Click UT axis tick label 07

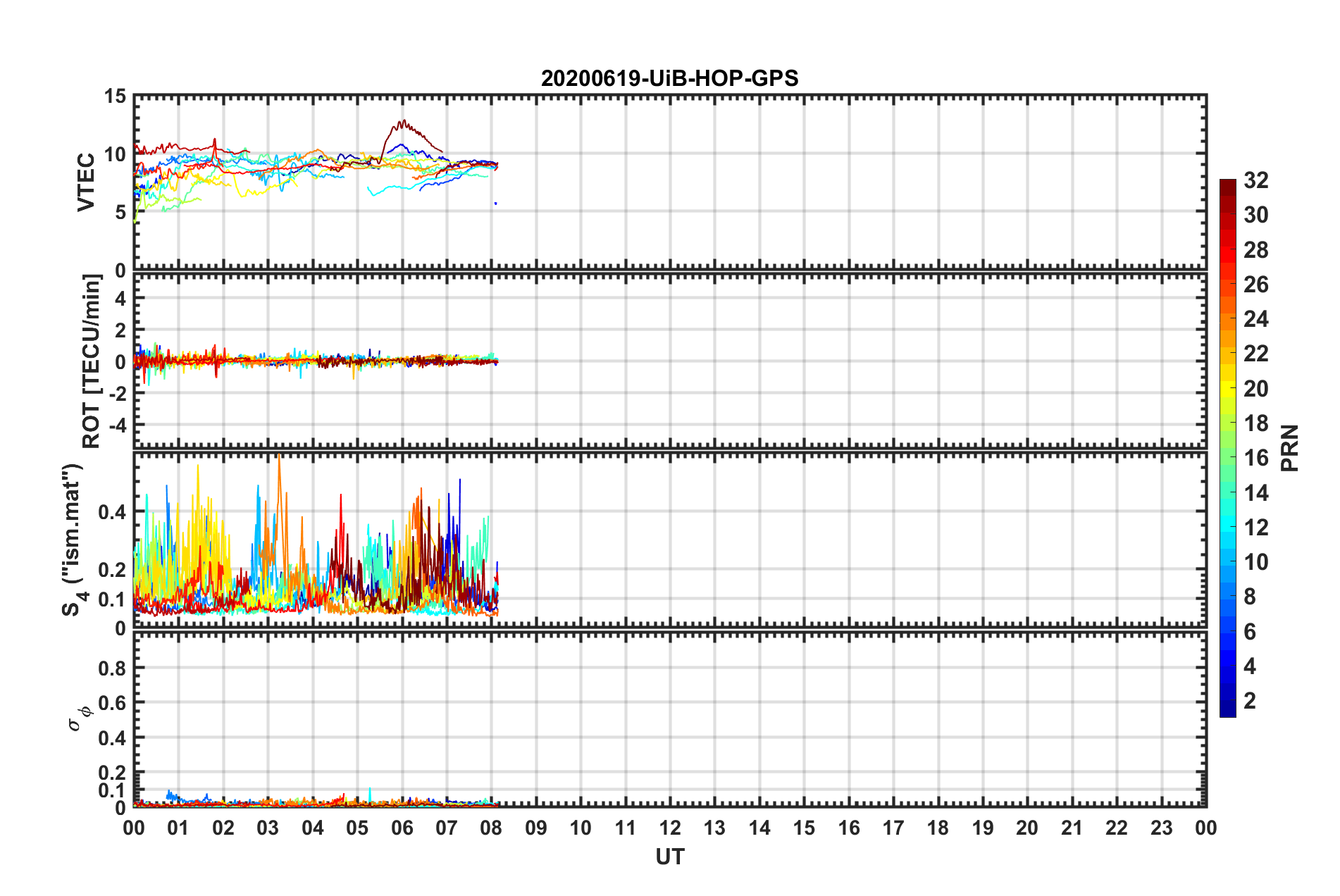pyautogui.click(x=447, y=828)
